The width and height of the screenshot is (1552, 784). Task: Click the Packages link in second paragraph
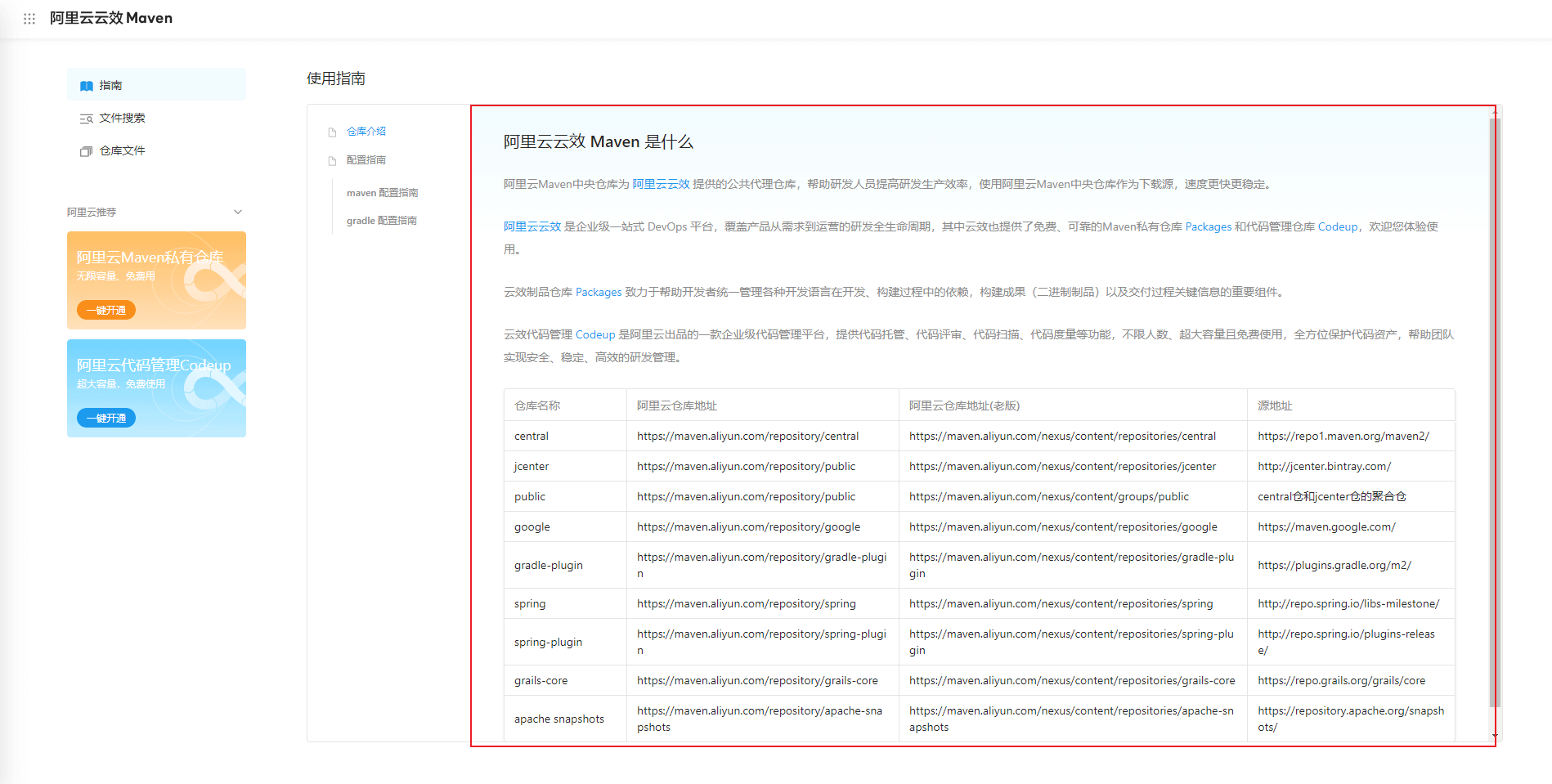tap(1208, 226)
